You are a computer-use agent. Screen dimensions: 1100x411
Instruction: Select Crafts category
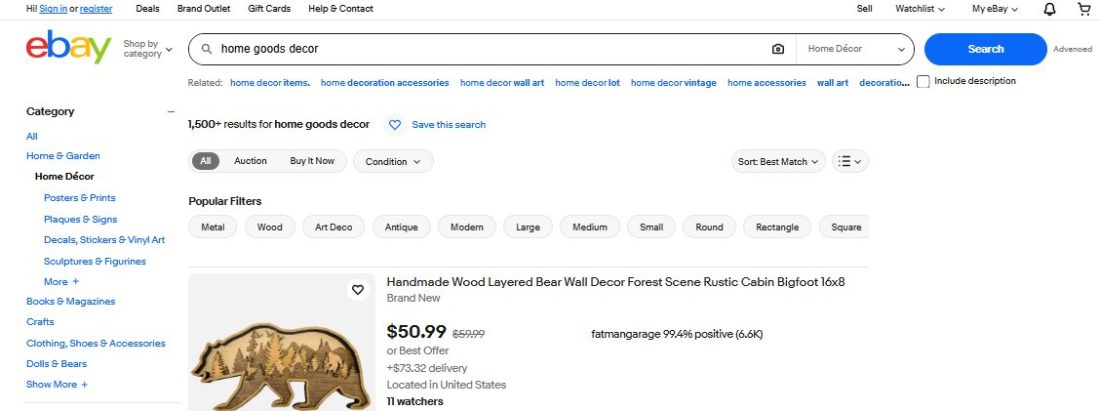(x=40, y=322)
